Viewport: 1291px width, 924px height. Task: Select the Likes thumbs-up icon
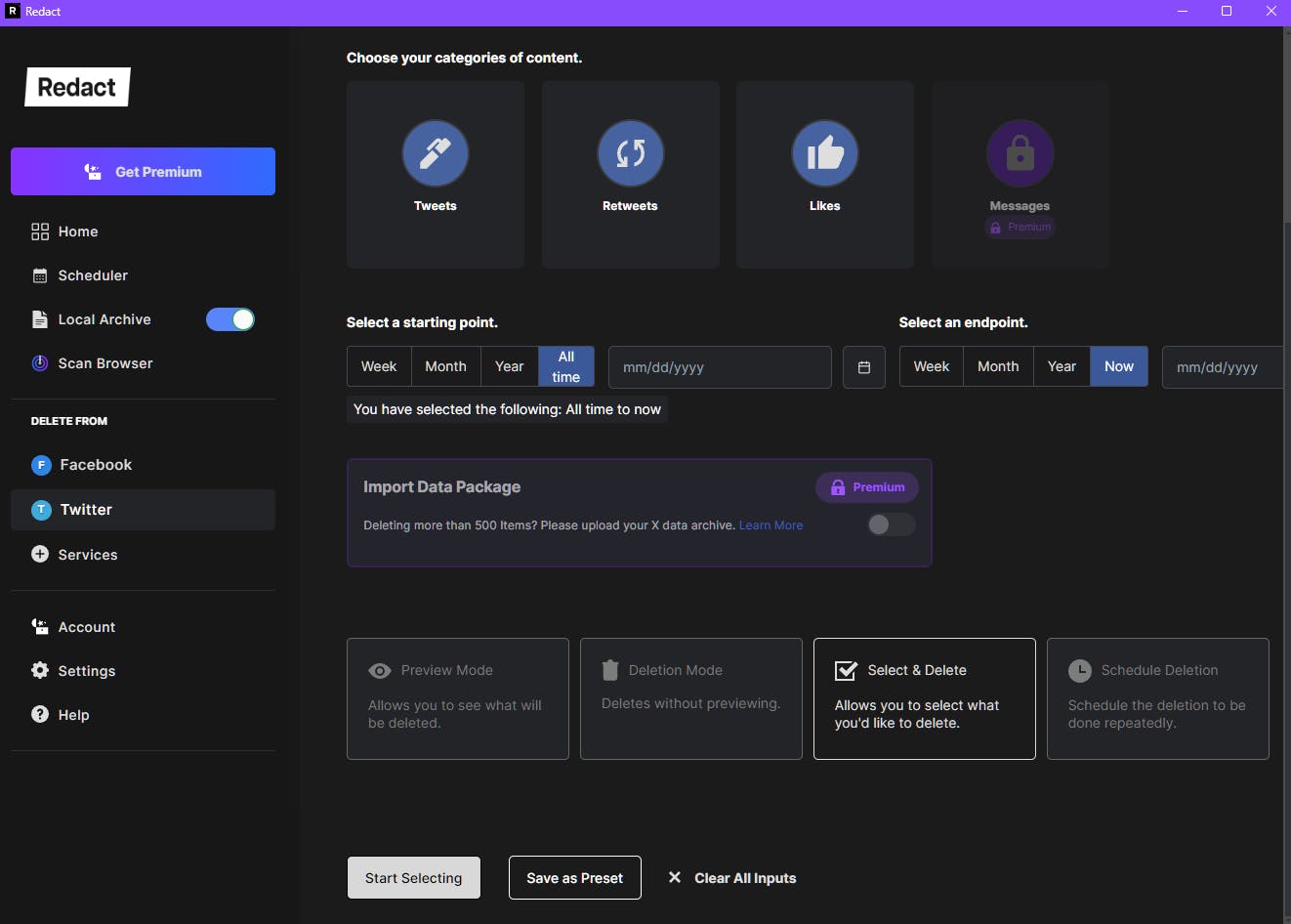point(825,153)
